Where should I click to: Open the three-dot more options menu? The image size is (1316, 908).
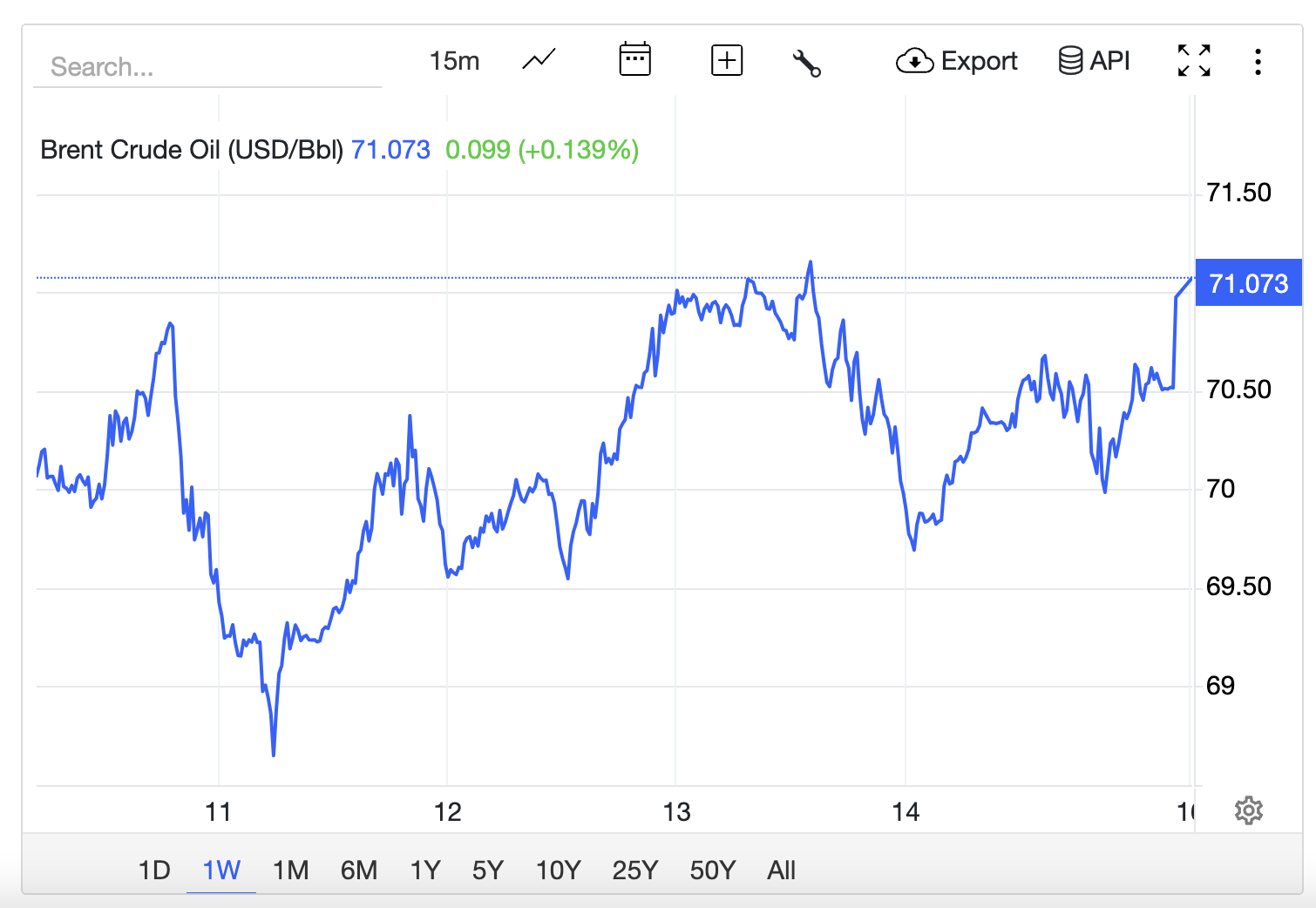pos(1258,62)
